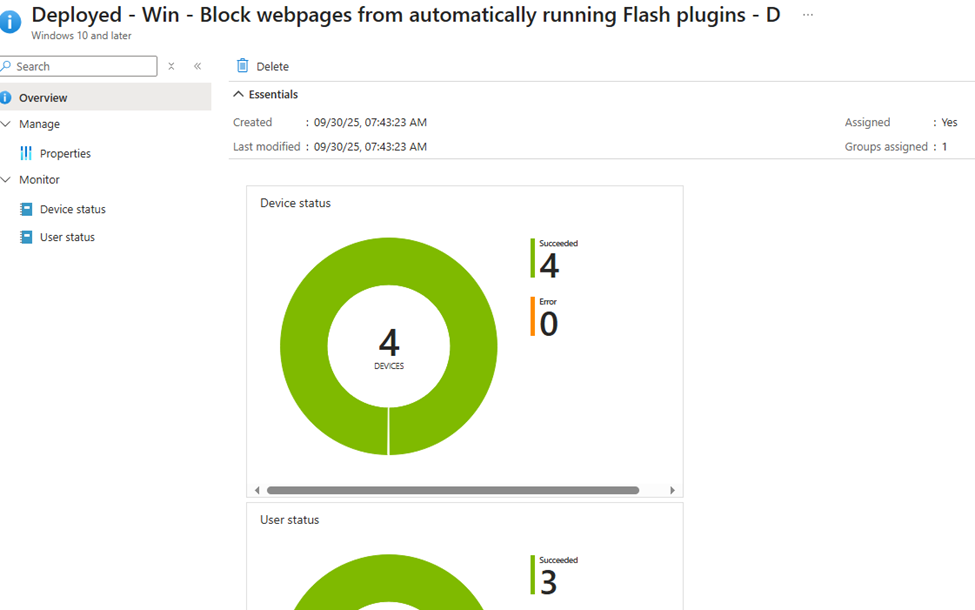Click the horizontal scrollbar under Device status
The width and height of the screenshot is (975, 610).
point(452,490)
